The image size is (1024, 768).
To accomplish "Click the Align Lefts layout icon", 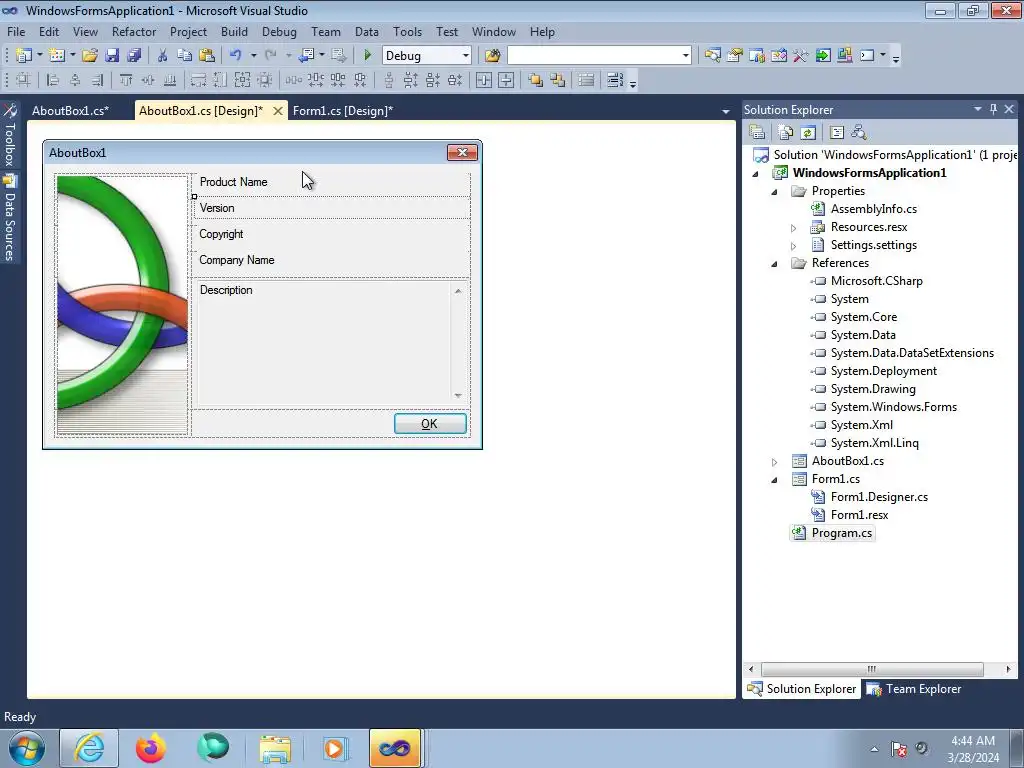I will (x=53, y=80).
